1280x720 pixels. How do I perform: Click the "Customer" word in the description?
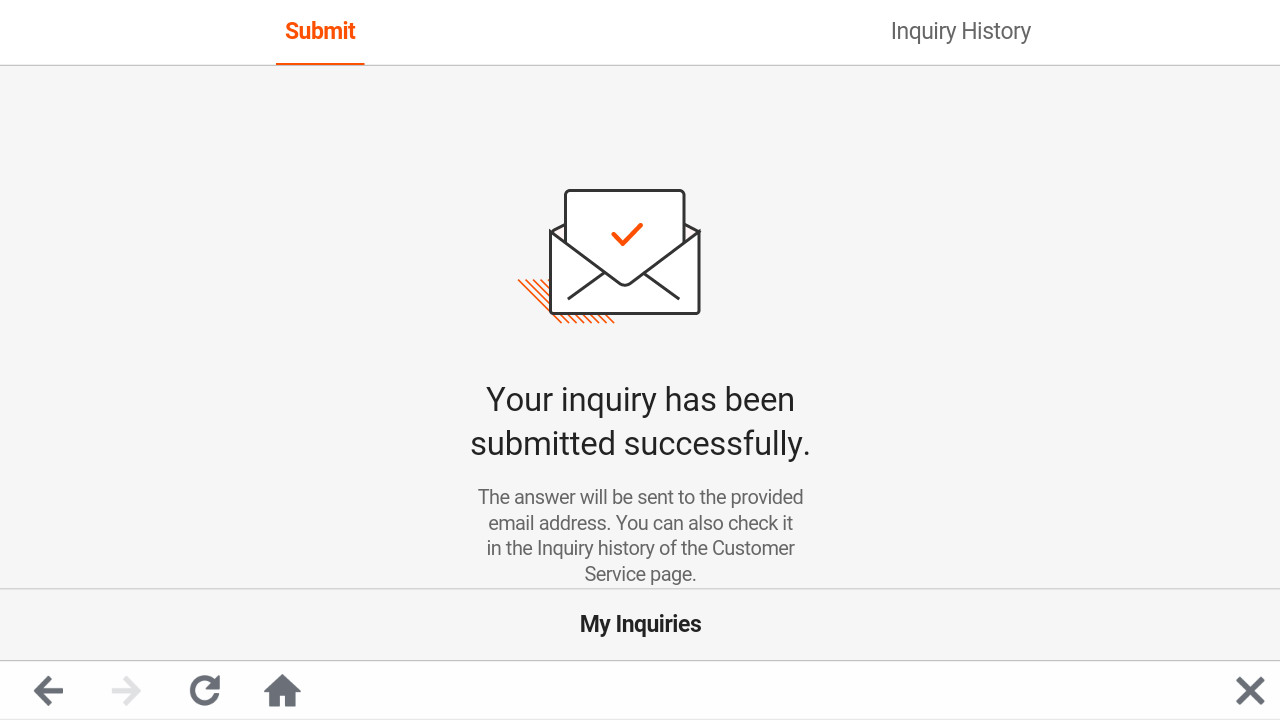pyautogui.click(x=753, y=548)
